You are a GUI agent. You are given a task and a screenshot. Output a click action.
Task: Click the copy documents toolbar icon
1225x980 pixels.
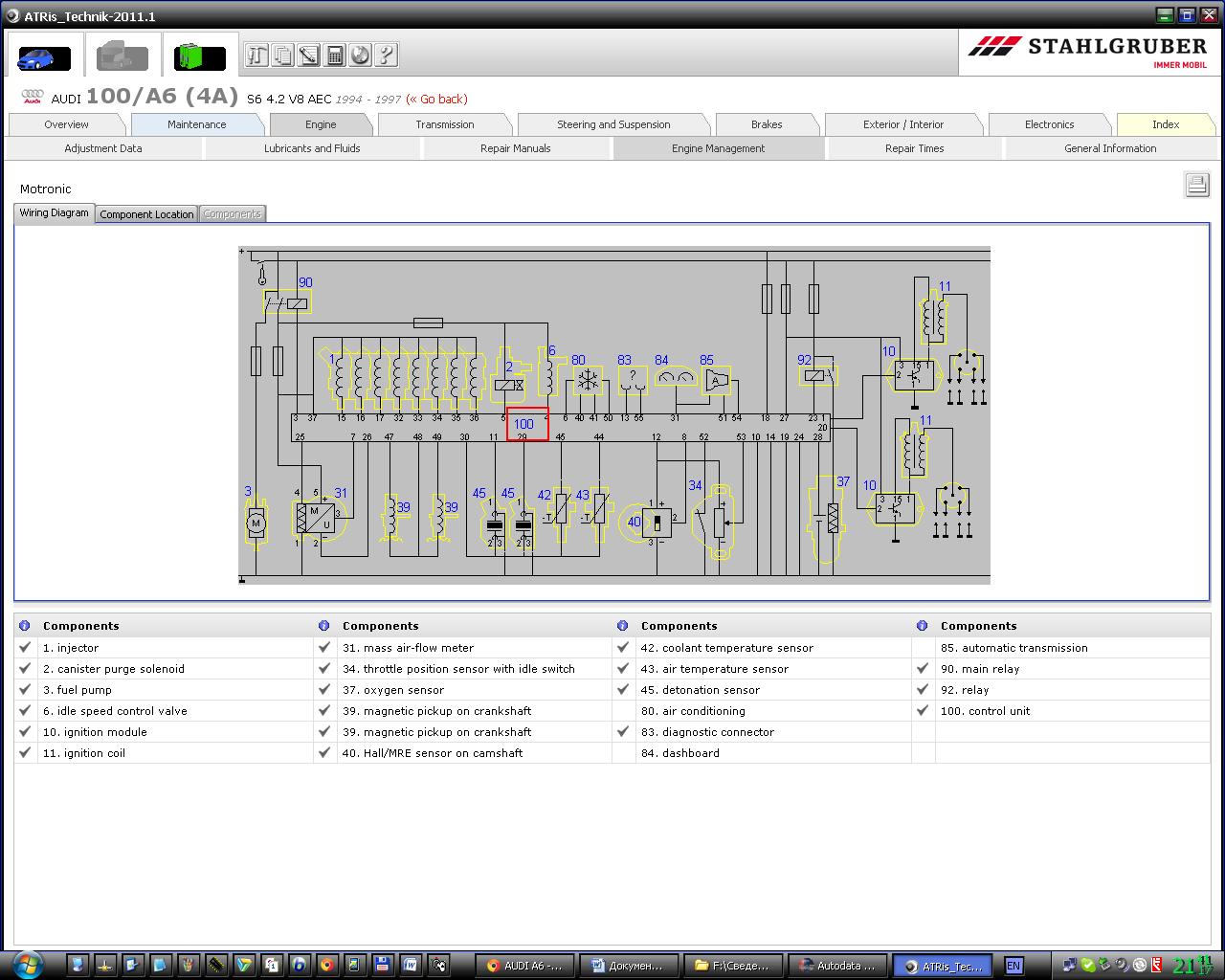click(282, 56)
